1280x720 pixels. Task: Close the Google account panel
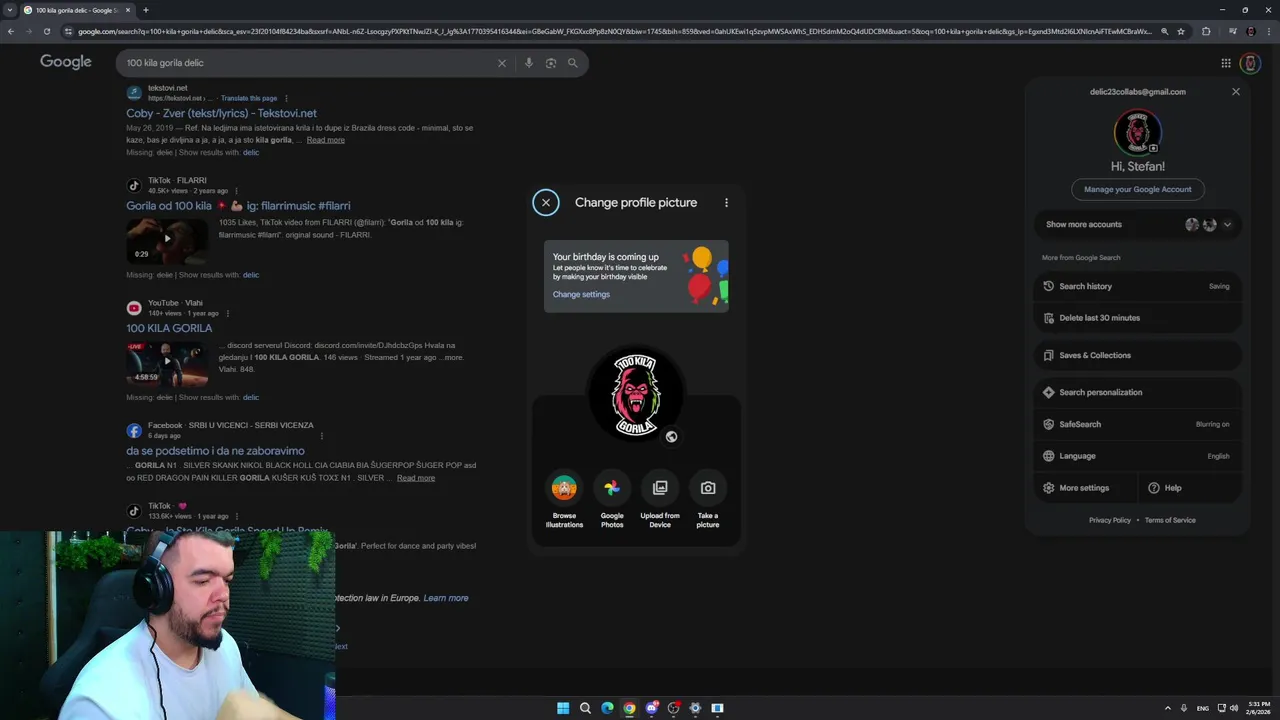[x=1236, y=91]
